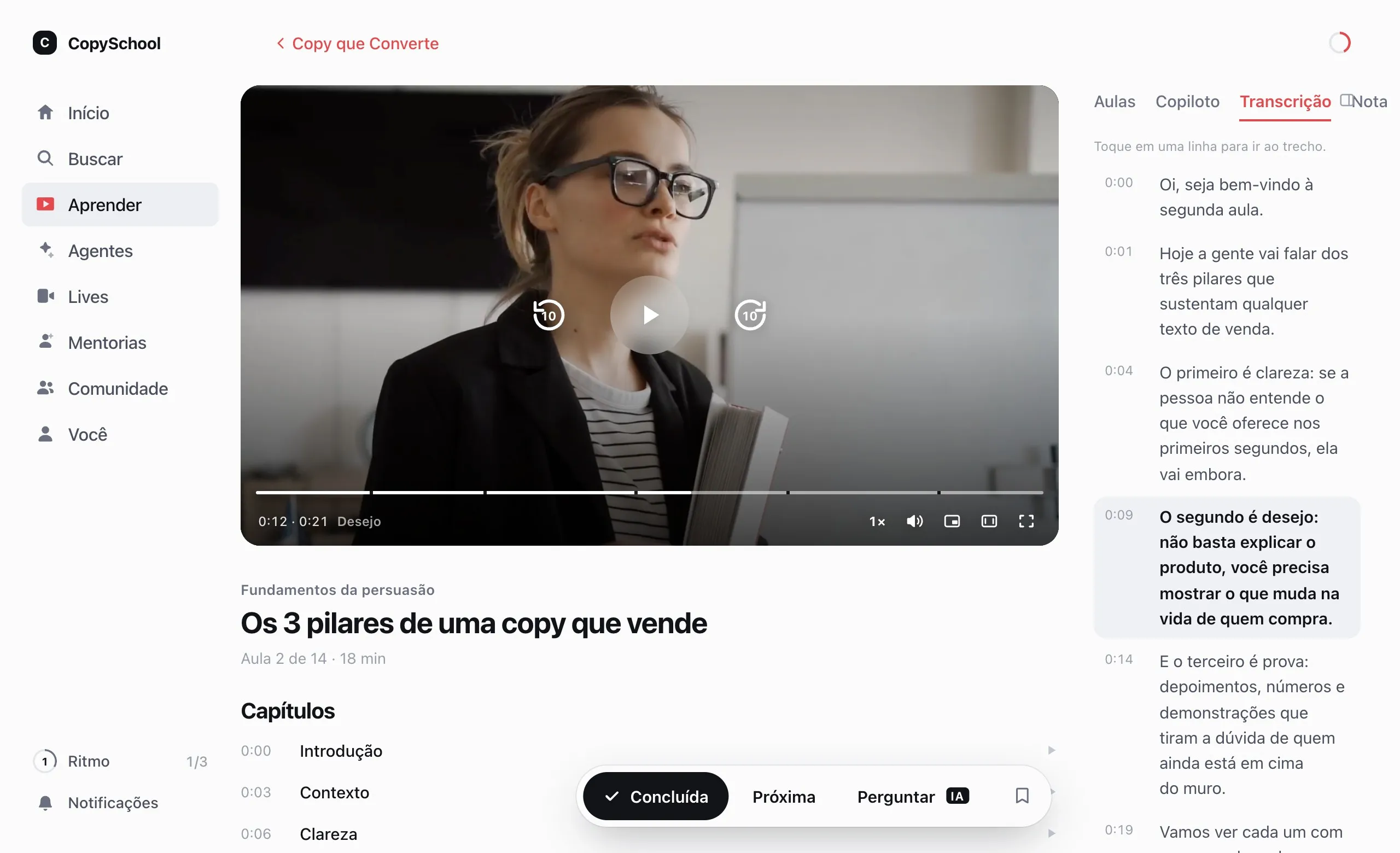The image size is (1400, 853).
Task: Rewind the video 10 seconds
Action: click(549, 315)
